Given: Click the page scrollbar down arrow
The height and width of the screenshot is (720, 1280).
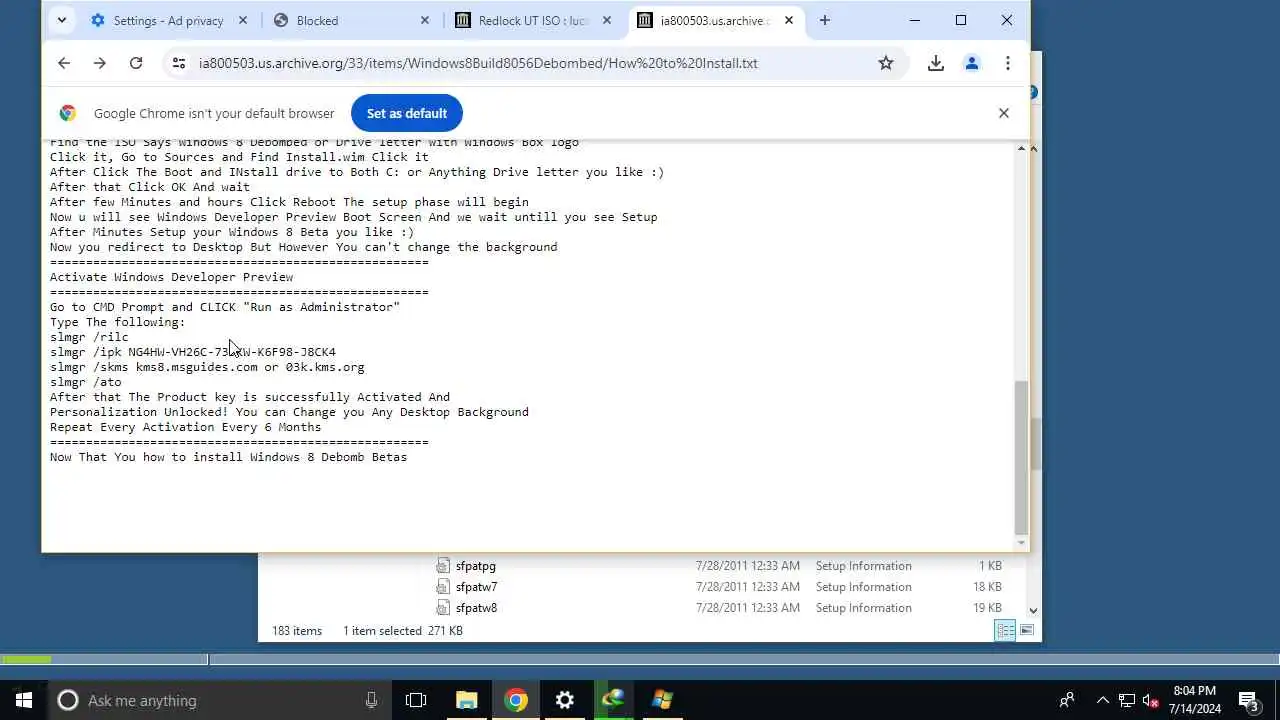Looking at the screenshot, I should click(1021, 543).
